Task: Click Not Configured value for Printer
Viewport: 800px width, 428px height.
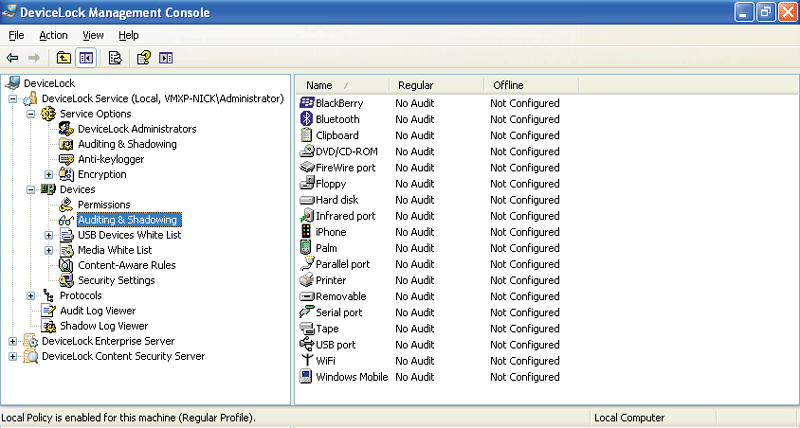Action: [x=525, y=280]
